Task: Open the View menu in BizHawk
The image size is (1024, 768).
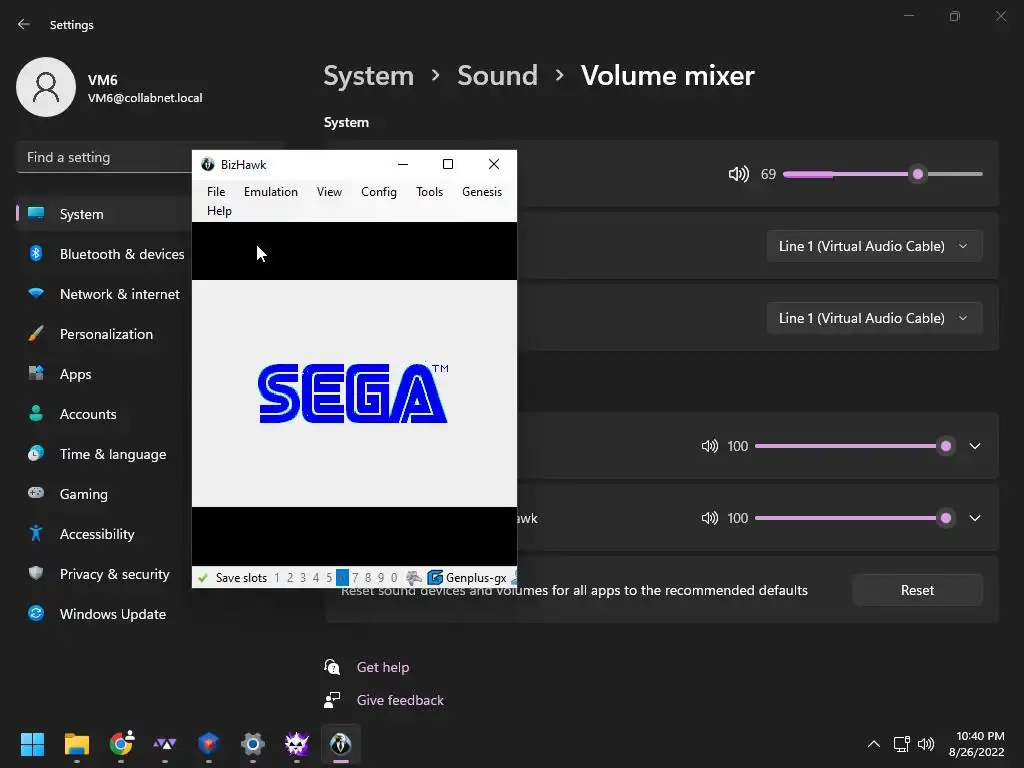Action: point(329,192)
